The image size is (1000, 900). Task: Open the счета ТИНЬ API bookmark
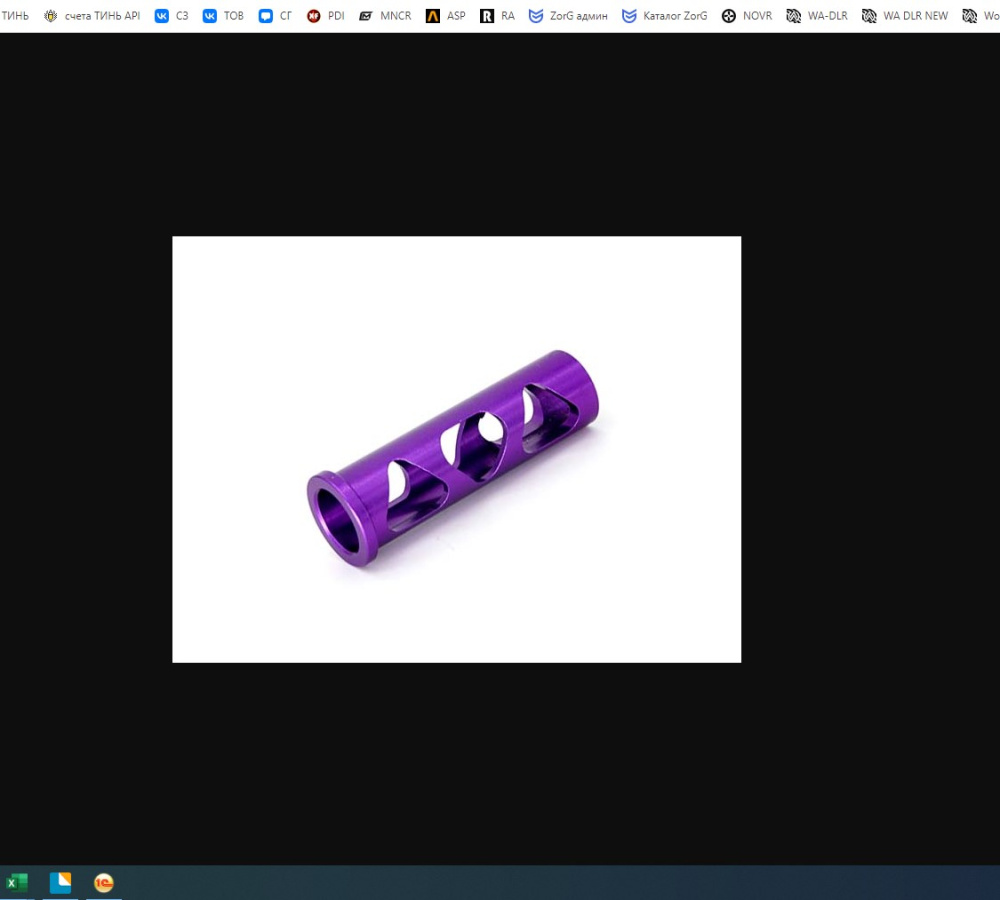(92, 16)
